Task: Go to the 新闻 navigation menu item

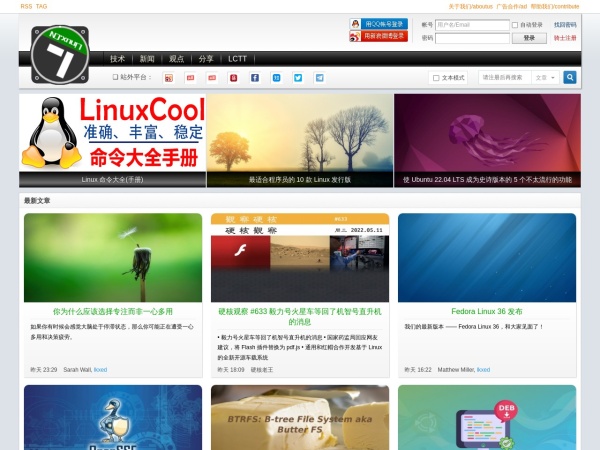Action: 147,59
